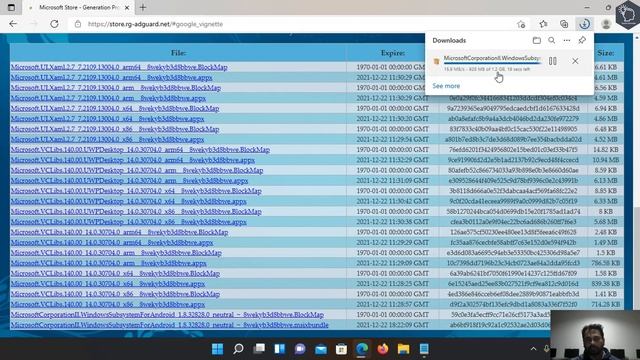Click the address bar URL field
This screenshot has height=360, width=640.
(294, 24)
